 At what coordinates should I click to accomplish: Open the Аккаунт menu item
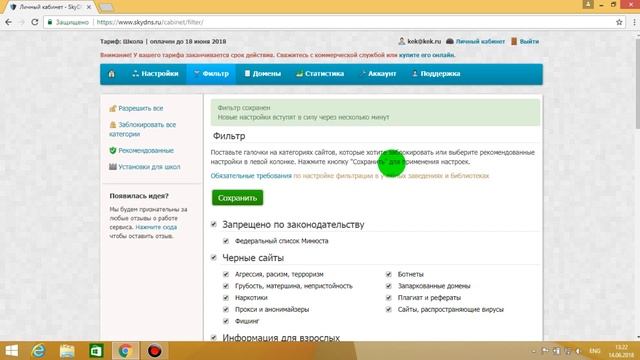pyautogui.click(x=378, y=74)
